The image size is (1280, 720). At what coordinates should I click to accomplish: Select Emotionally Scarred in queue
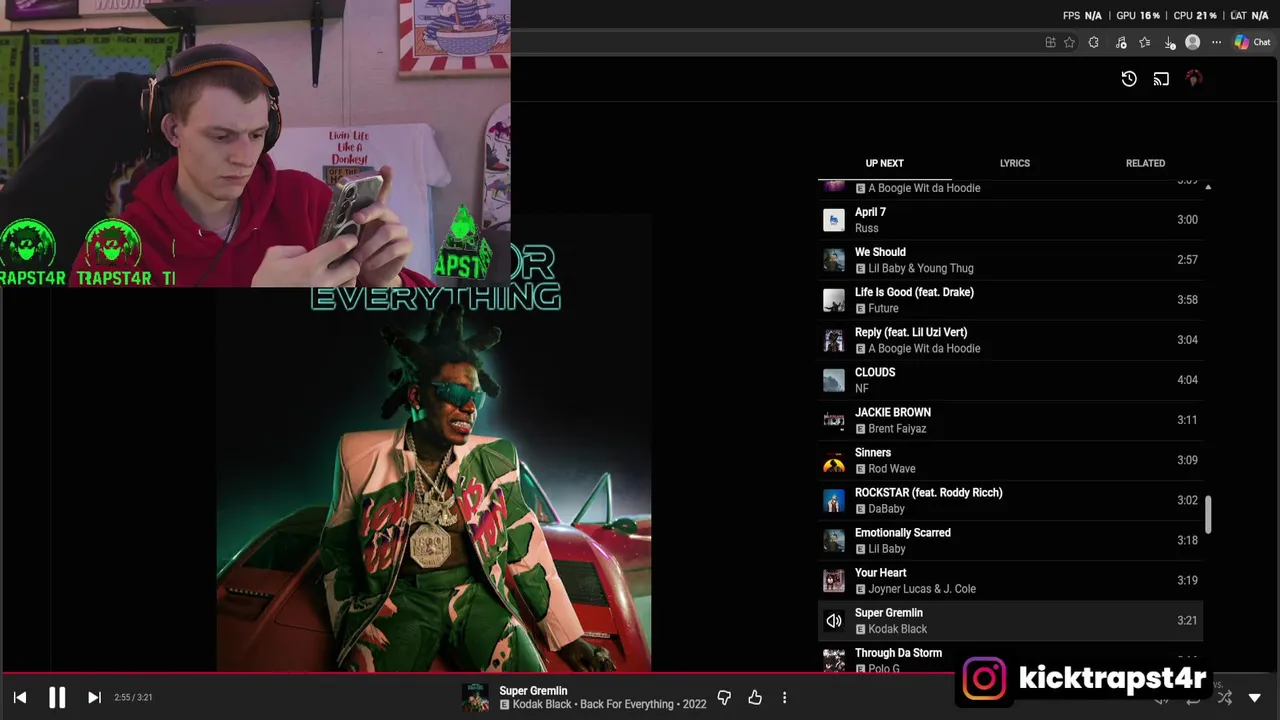[1010, 540]
